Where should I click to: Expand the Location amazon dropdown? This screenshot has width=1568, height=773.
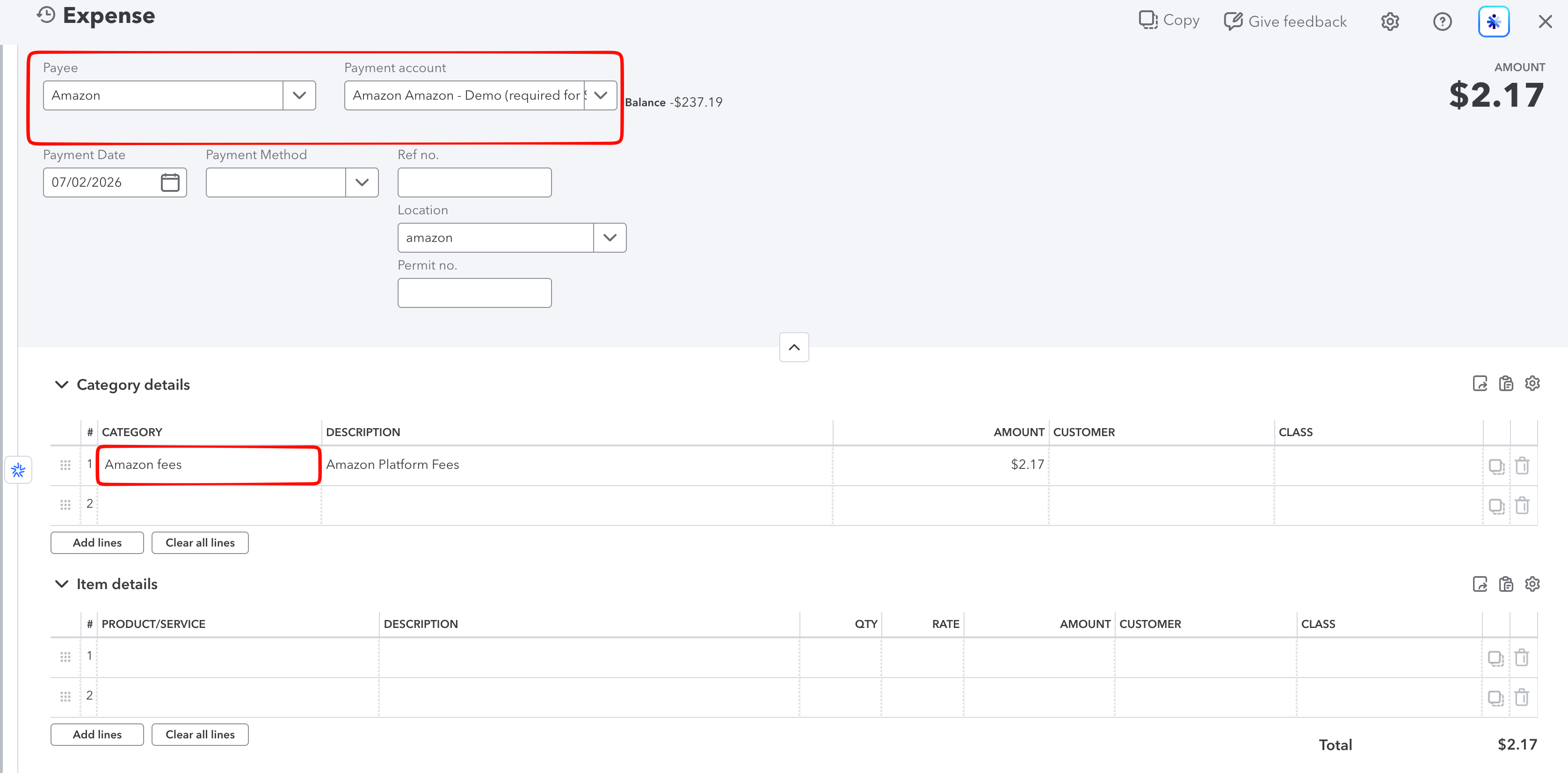tap(610, 238)
